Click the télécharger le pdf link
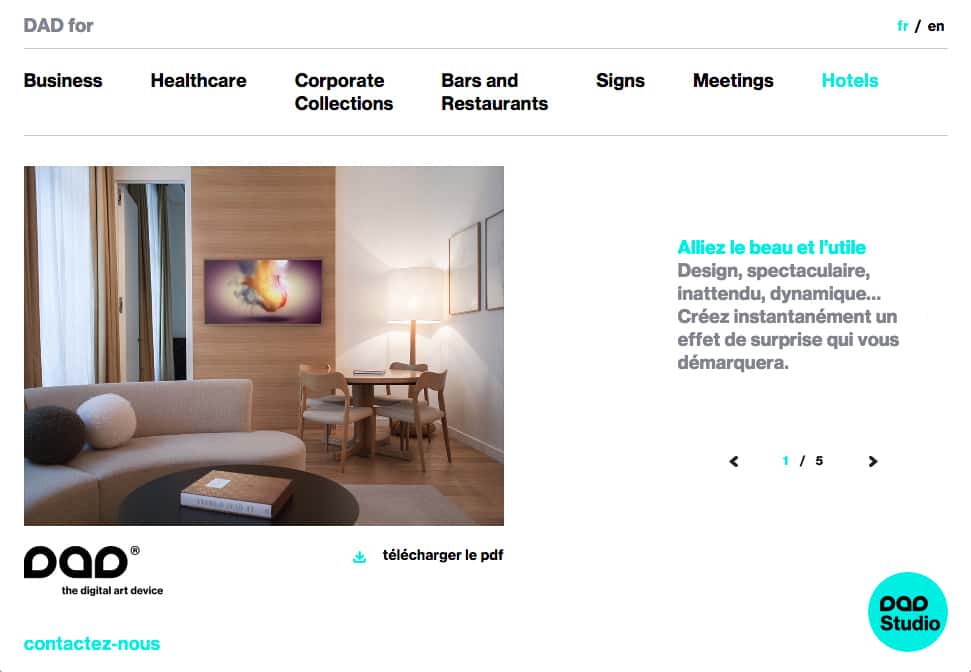The width and height of the screenshot is (971, 672). coord(443,555)
